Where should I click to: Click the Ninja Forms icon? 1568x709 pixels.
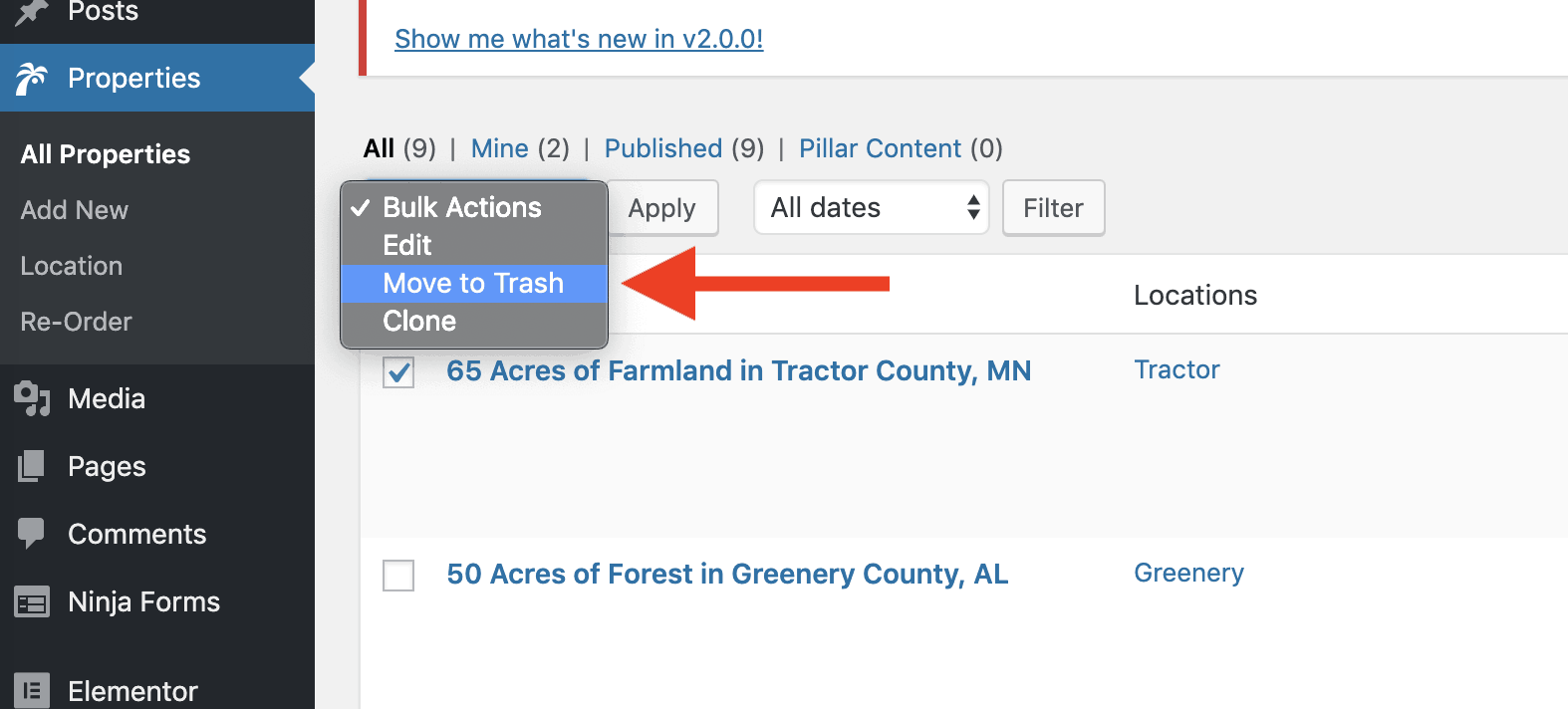(x=31, y=602)
